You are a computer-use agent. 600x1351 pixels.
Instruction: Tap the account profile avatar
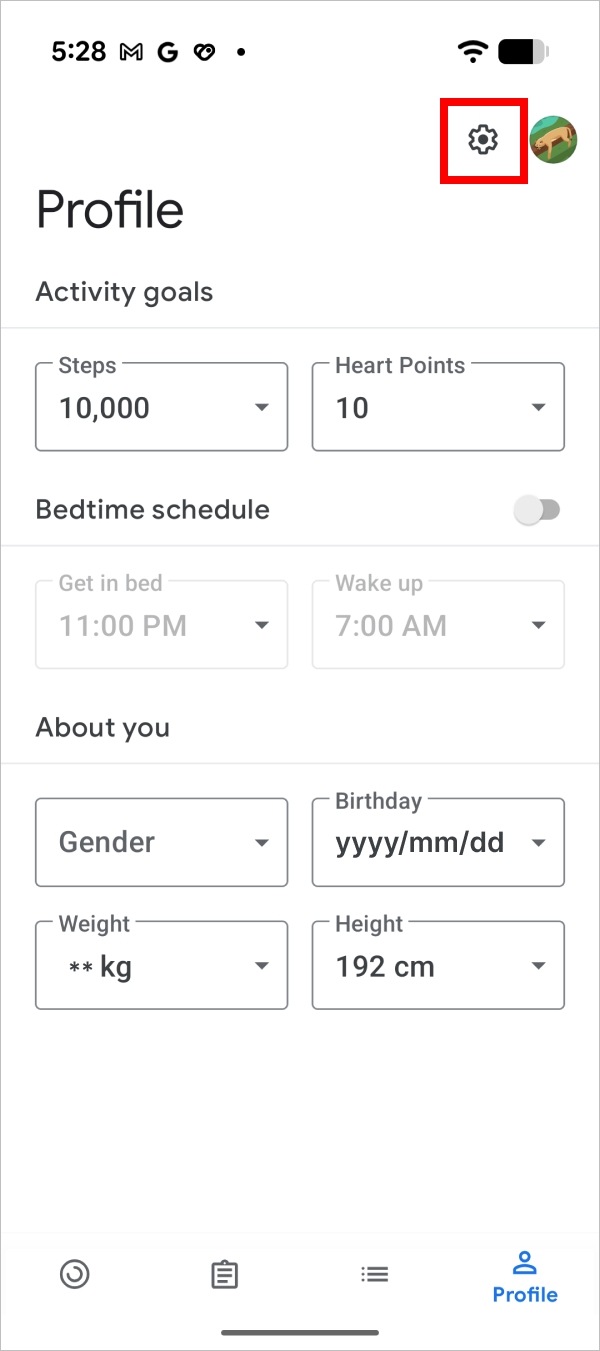pyautogui.click(x=553, y=140)
